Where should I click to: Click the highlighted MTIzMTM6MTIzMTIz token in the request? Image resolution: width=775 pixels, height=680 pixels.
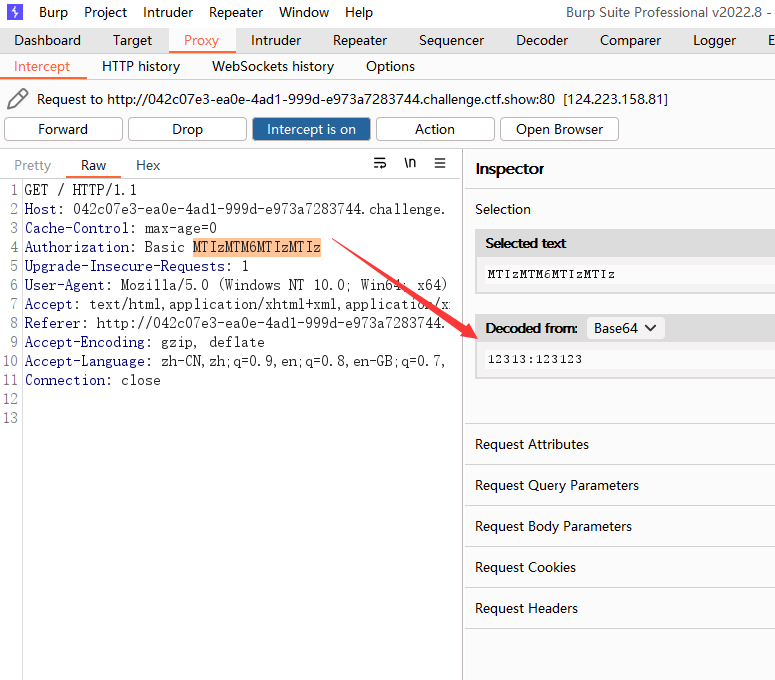[x=257, y=247]
